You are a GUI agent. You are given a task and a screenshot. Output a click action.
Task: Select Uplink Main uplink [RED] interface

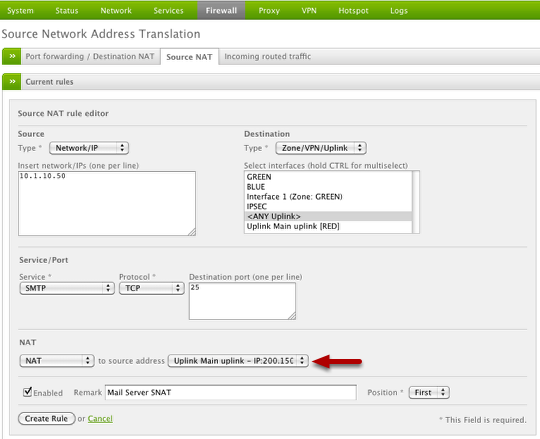pos(328,226)
